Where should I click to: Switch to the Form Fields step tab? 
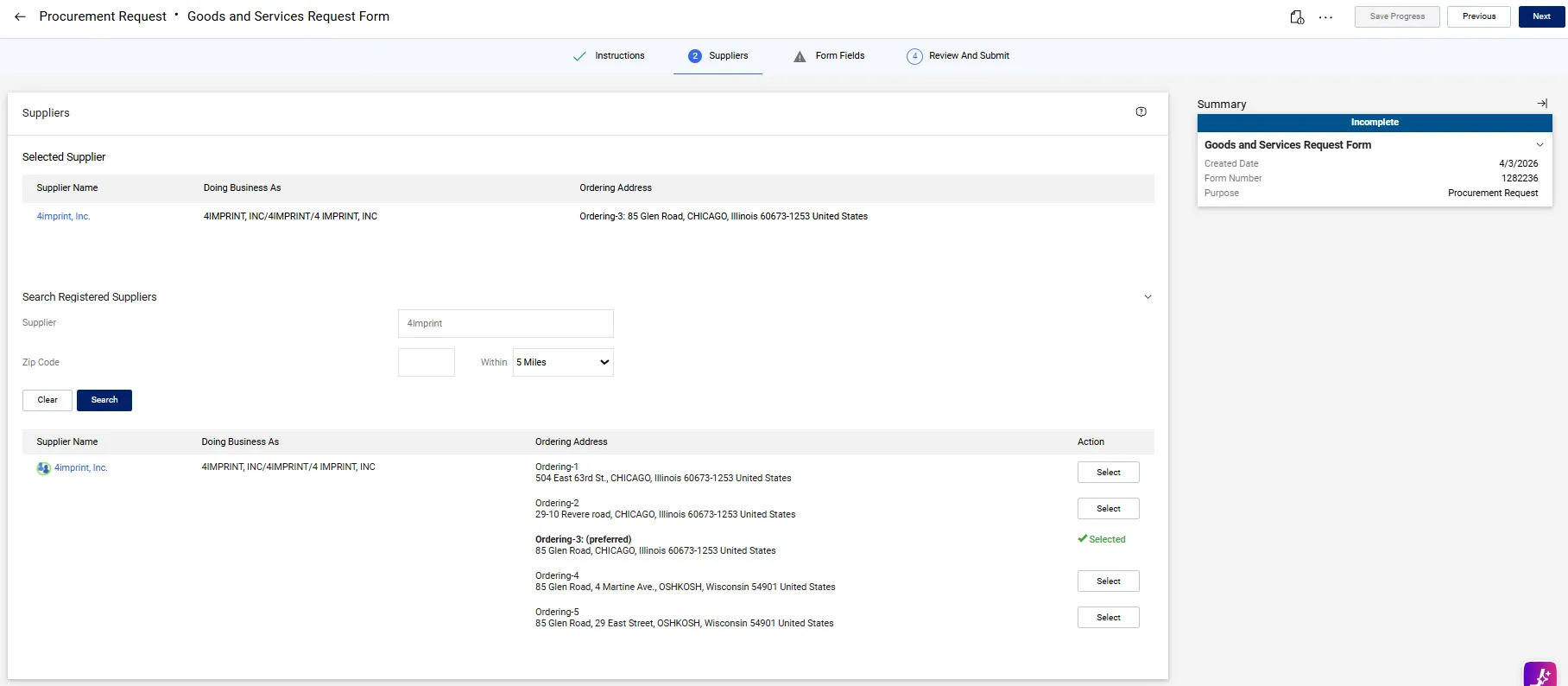pyautogui.click(x=829, y=56)
